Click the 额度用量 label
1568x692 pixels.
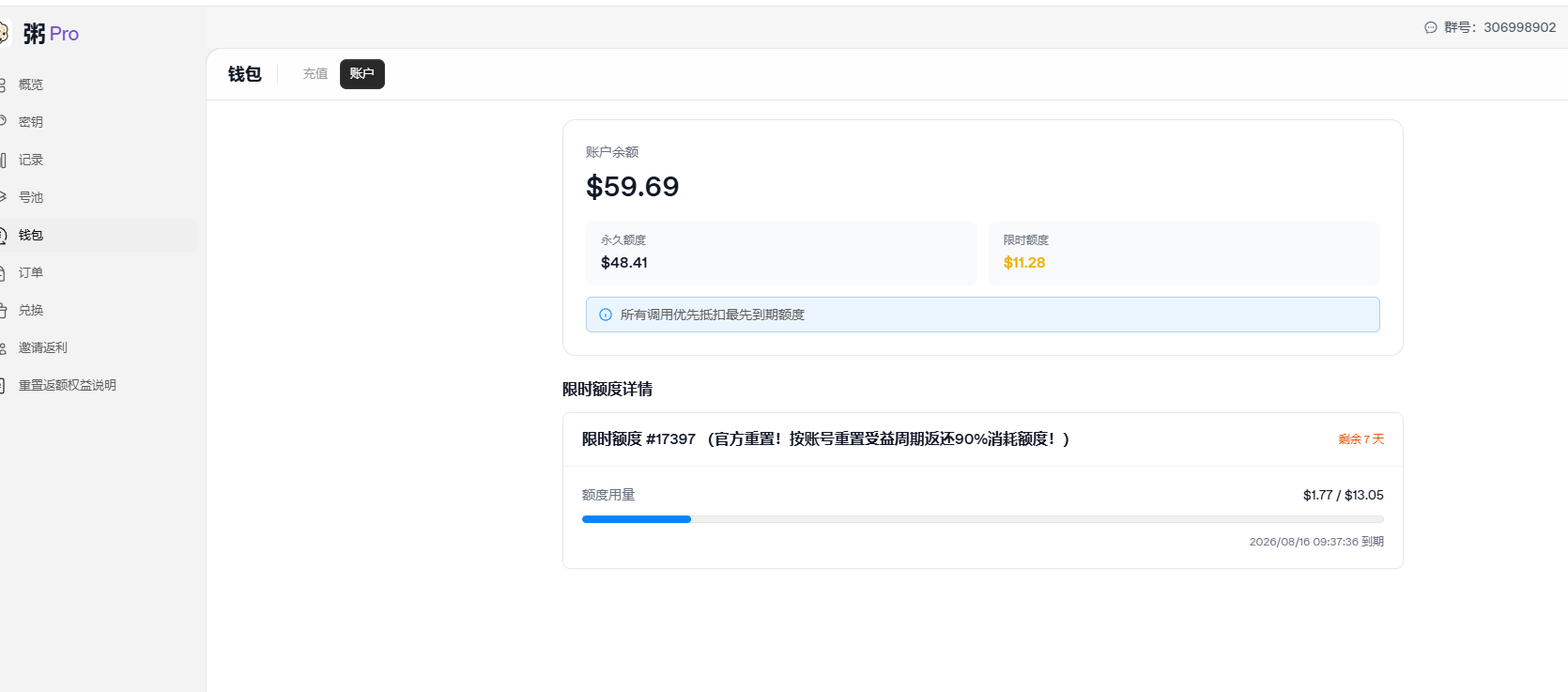608,495
